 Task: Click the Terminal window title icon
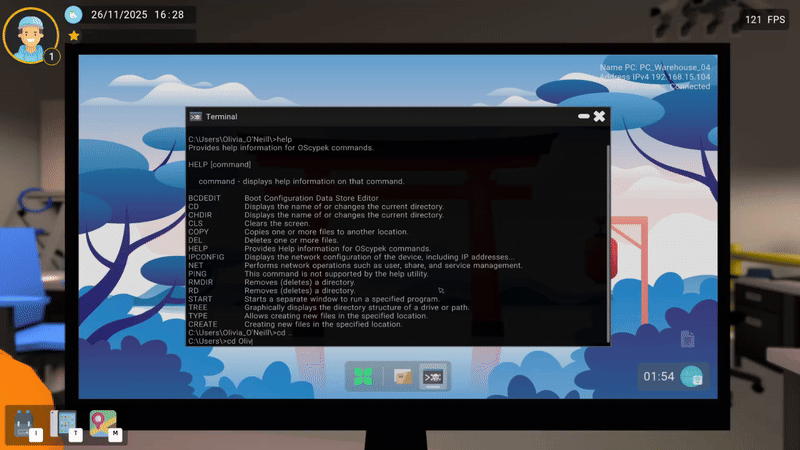click(x=195, y=117)
